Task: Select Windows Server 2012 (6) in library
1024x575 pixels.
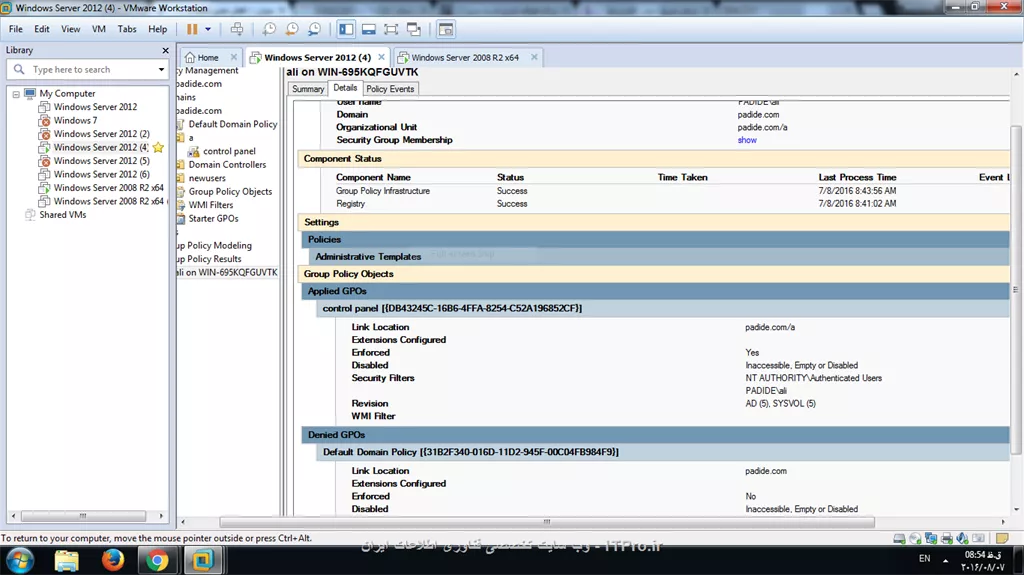Action: coord(101,174)
